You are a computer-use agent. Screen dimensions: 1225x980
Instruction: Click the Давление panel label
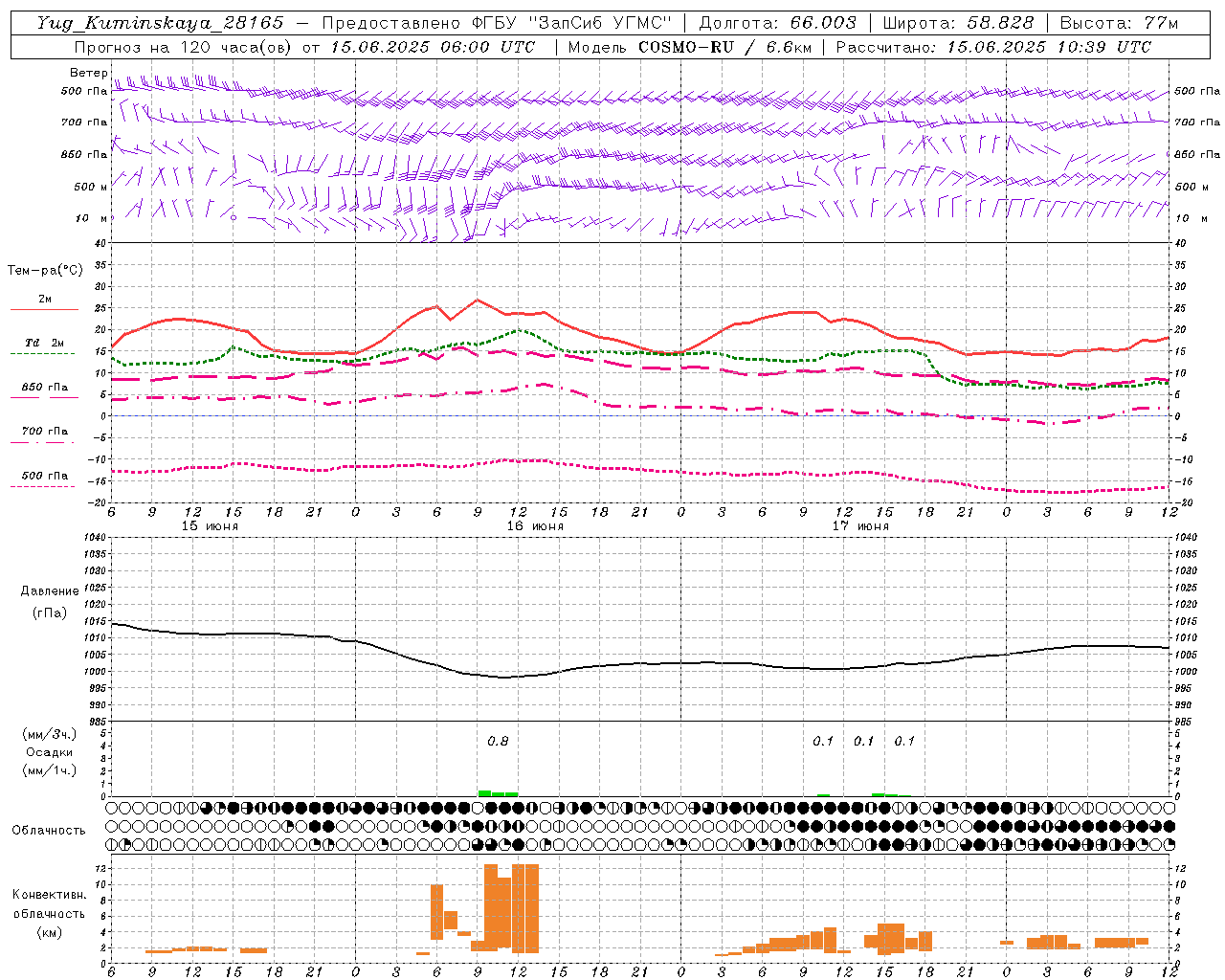point(50,591)
